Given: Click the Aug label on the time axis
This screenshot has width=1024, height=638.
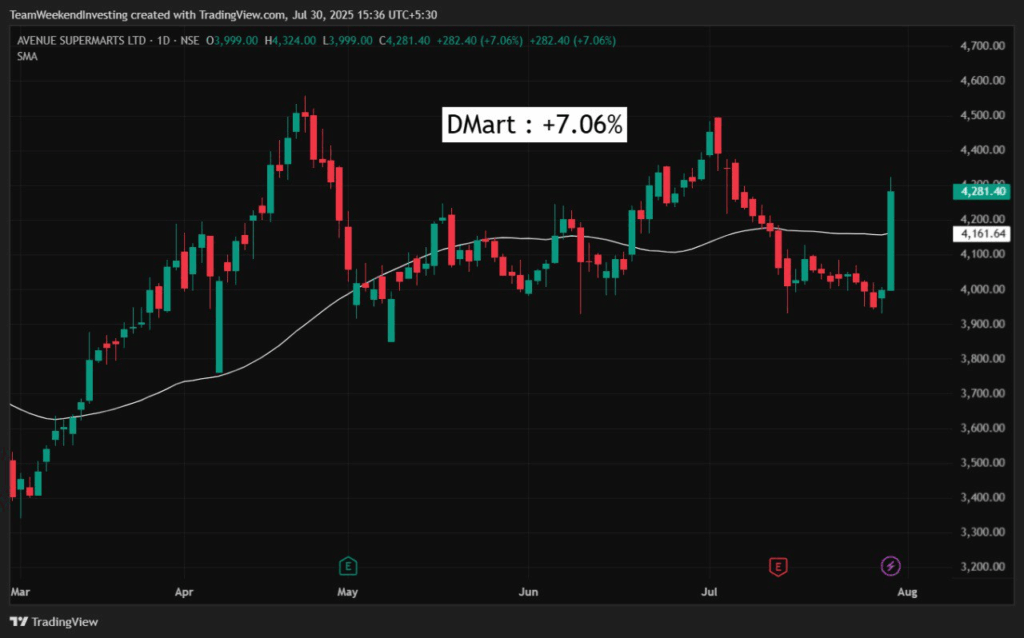Looking at the screenshot, I should click(908, 592).
